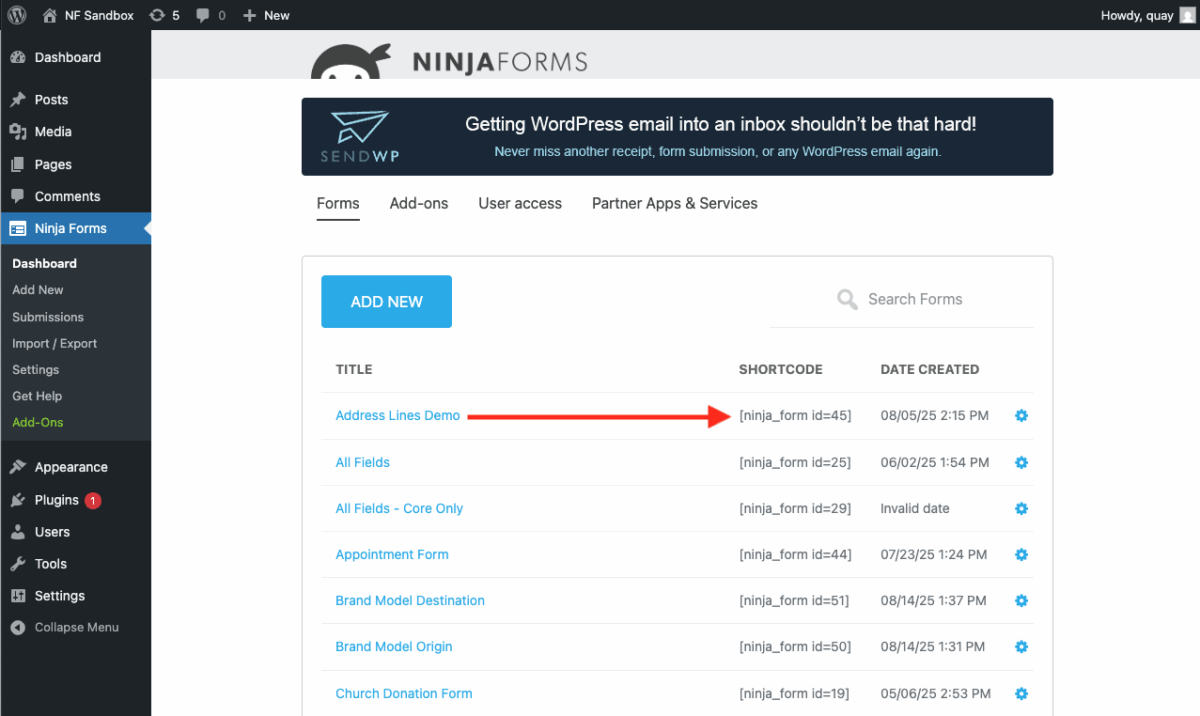Sort by DATE CREATED column header
The height and width of the screenshot is (716, 1200).
click(930, 369)
